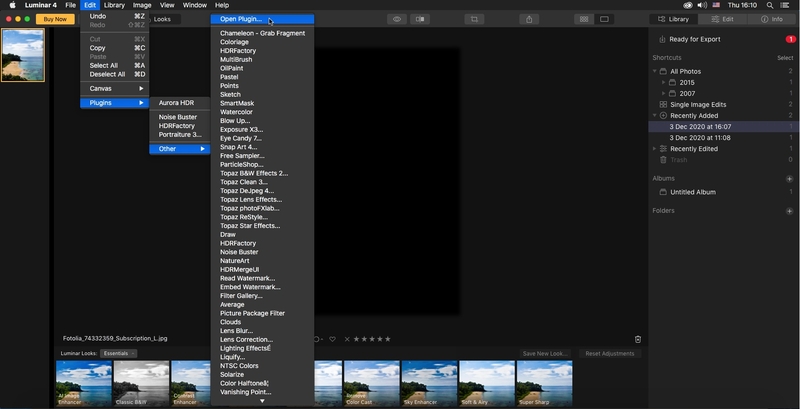Image resolution: width=800 pixels, height=409 pixels.
Task: Click Reset Adjustments button
Action: pyautogui.click(x=610, y=354)
